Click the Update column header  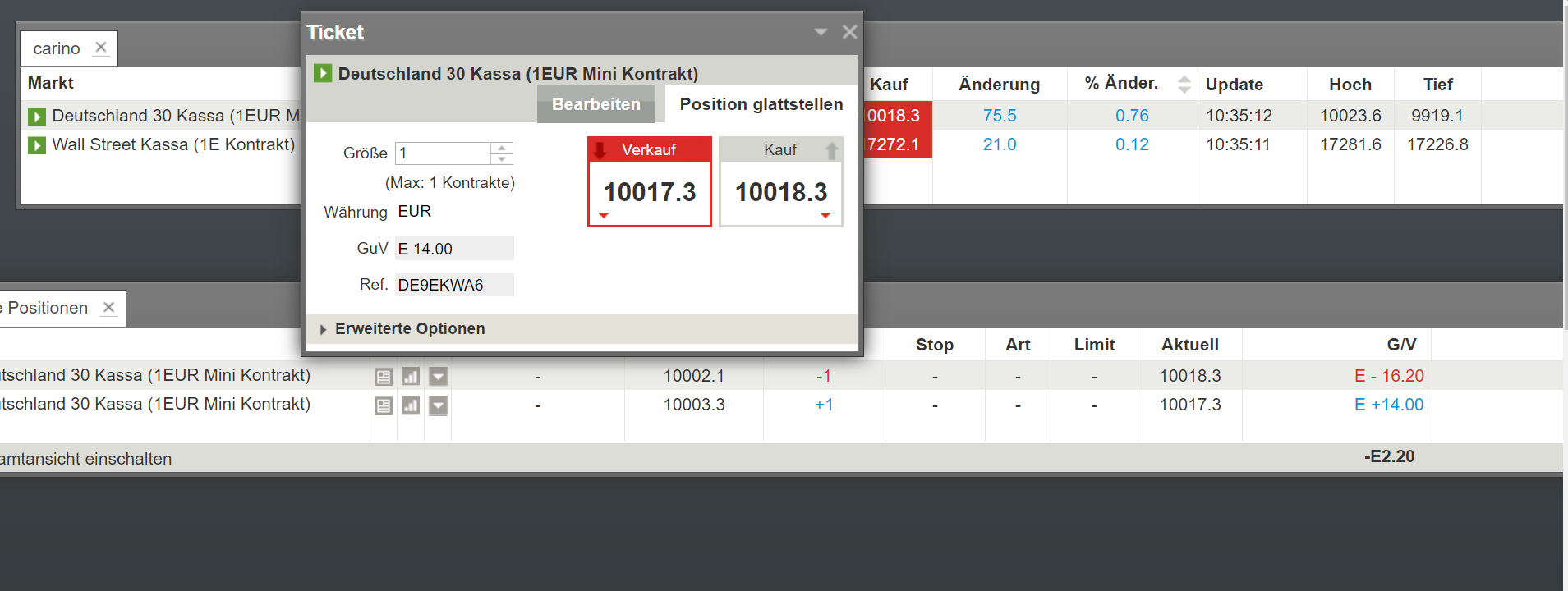point(1235,85)
